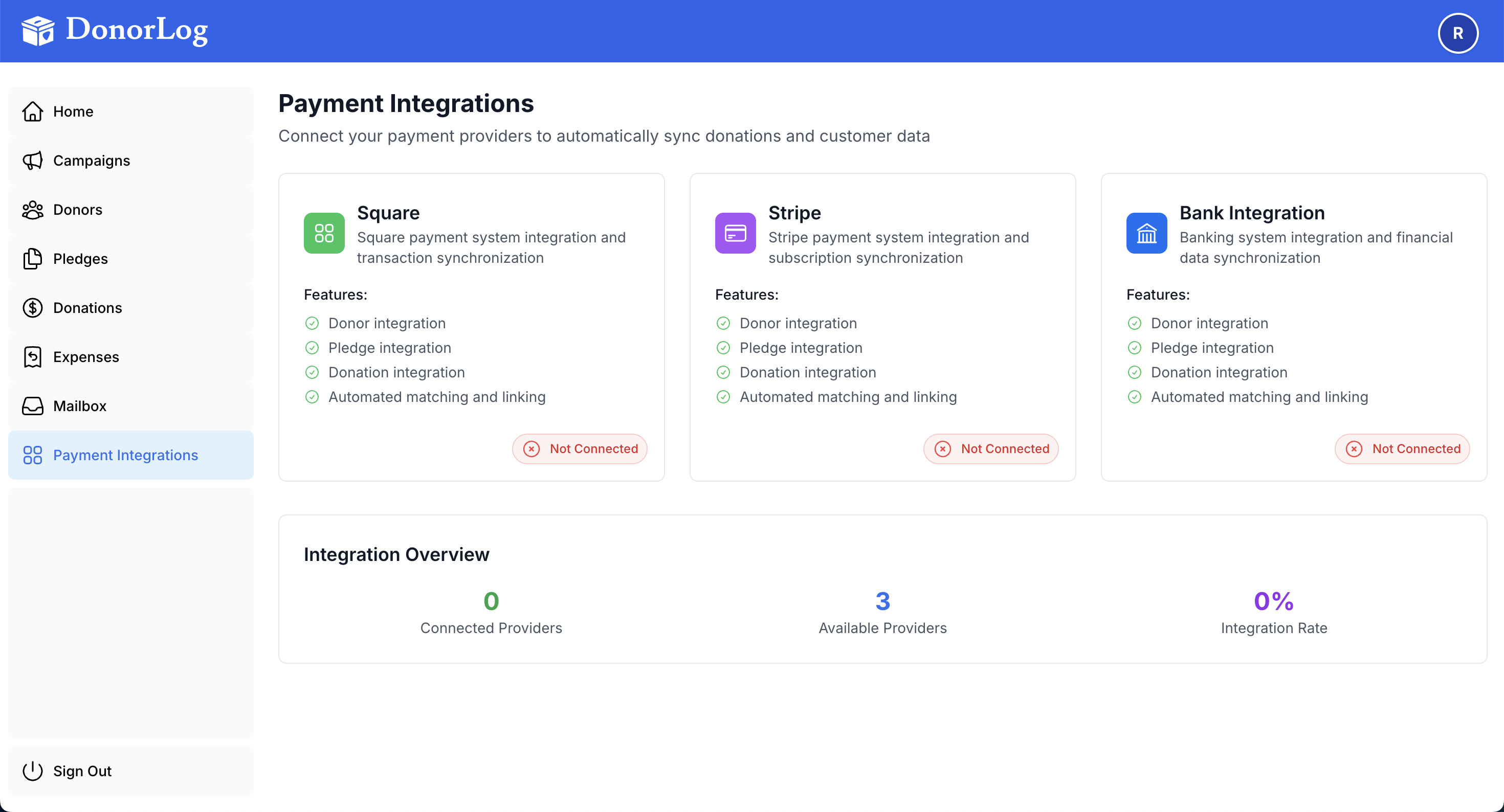Viewport: 1504px width, 812px height.
Task: Click Sign Out in the sidebar
Action: tap(82, 771)
